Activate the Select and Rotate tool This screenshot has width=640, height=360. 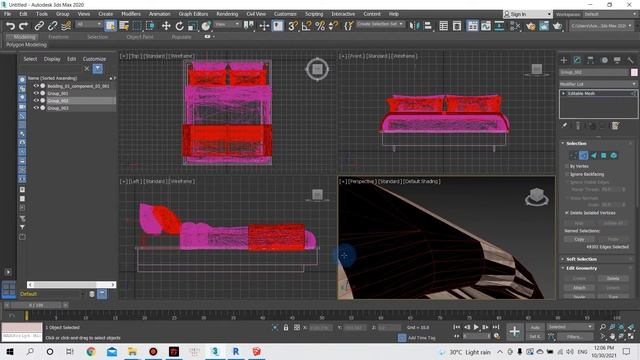click(x=179, y=26)
